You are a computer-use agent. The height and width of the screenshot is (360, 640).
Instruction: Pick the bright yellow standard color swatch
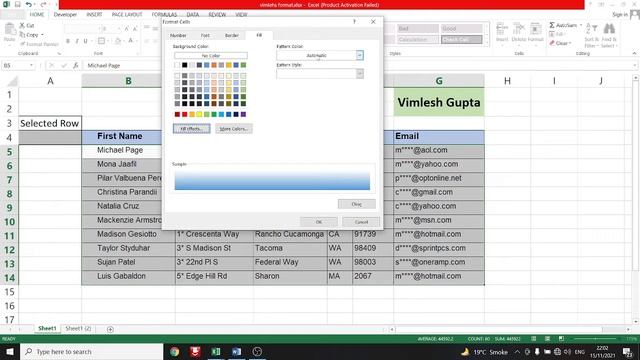[199, 114]
